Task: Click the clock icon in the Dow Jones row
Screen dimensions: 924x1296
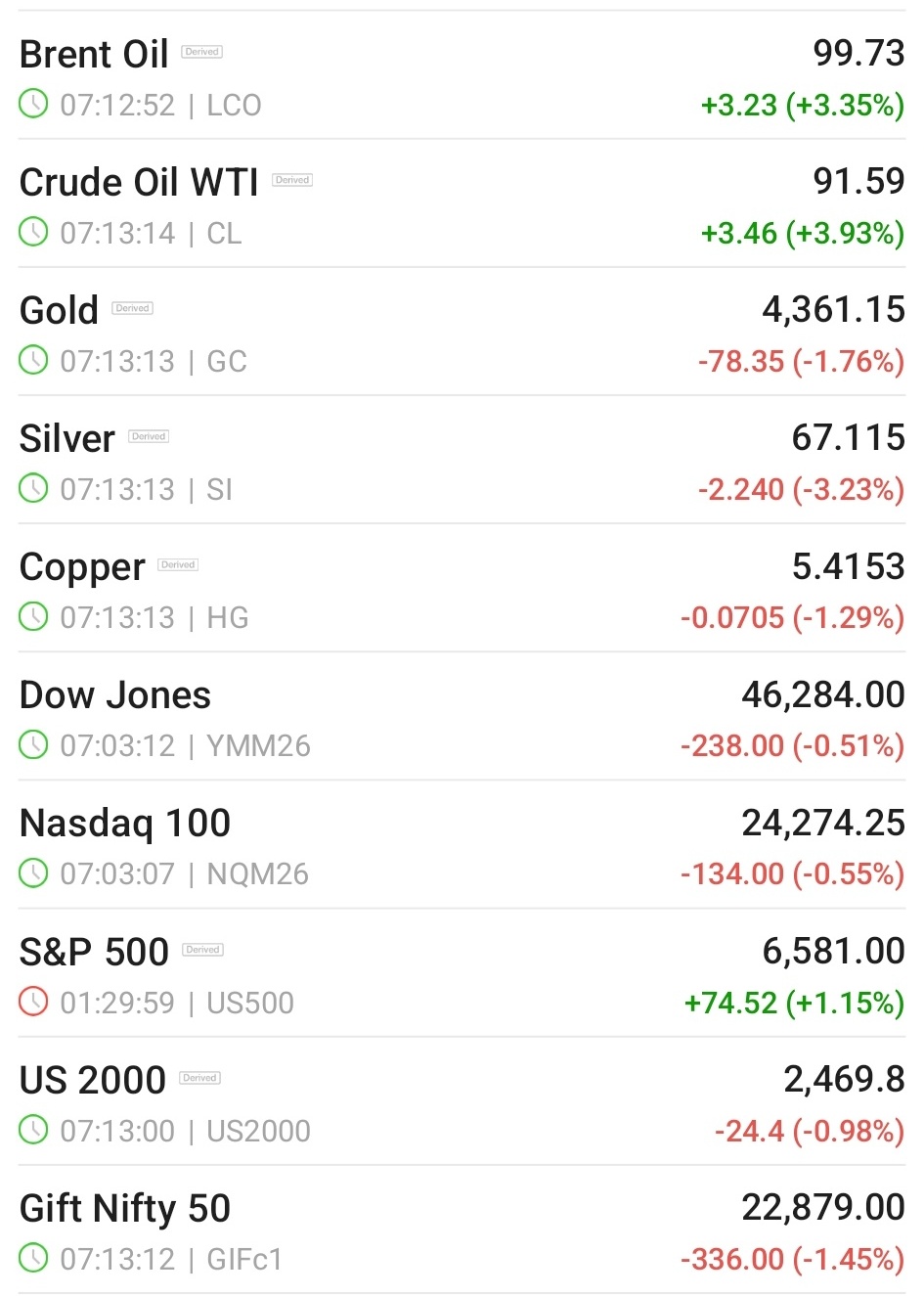Action: pyautogui.click(x=33, y=744)
